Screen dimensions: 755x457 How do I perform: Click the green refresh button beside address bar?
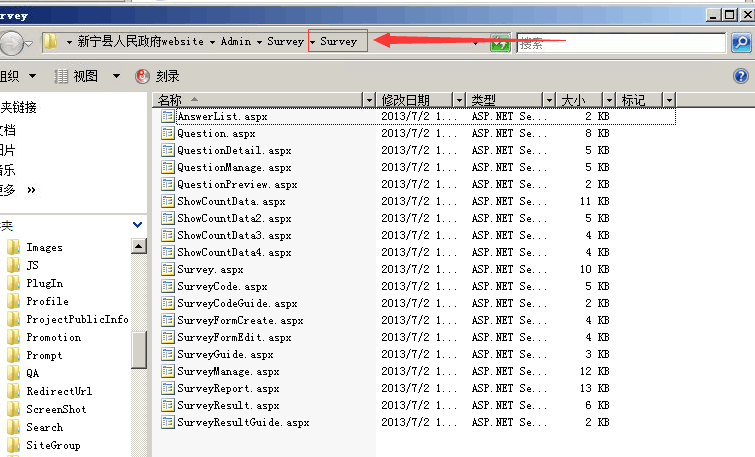click(x=501, y=42)
